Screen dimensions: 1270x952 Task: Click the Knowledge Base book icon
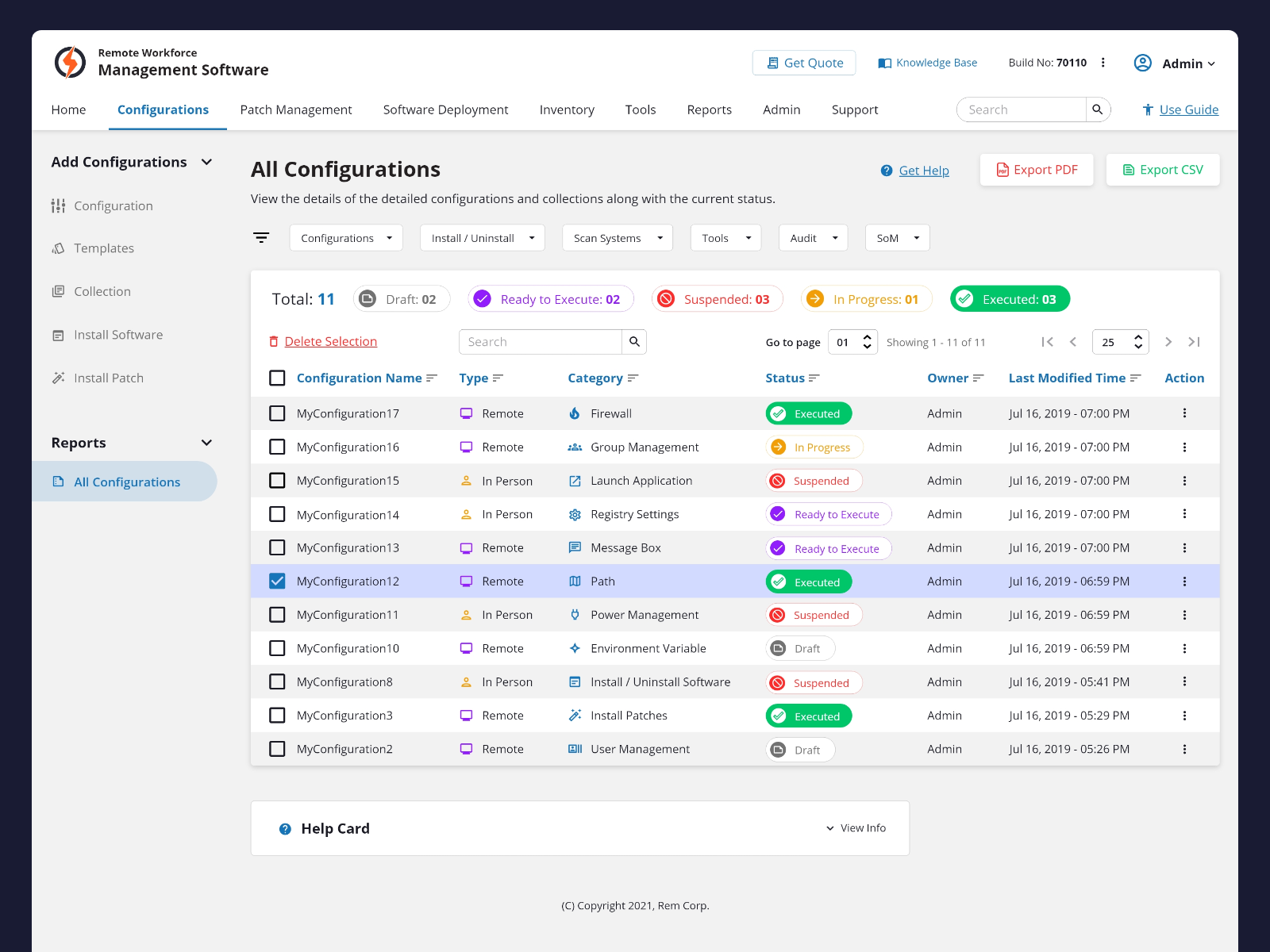pos(884,62)
